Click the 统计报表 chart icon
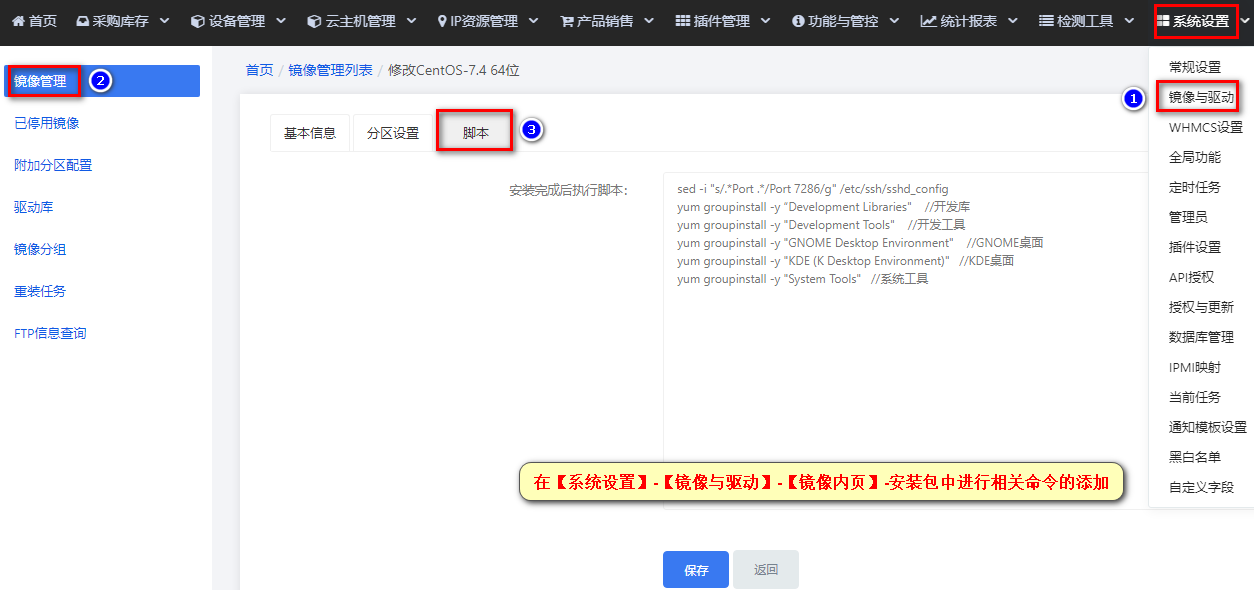Viewport: 1254px width, 590px height. point(928,21)
